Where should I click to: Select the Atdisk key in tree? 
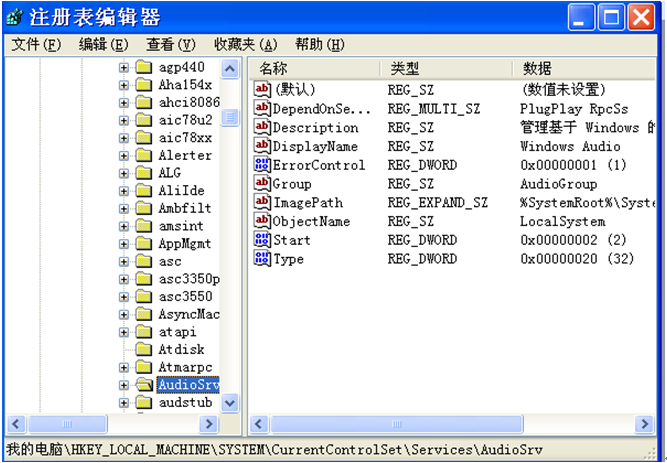[x=181, y=349]
